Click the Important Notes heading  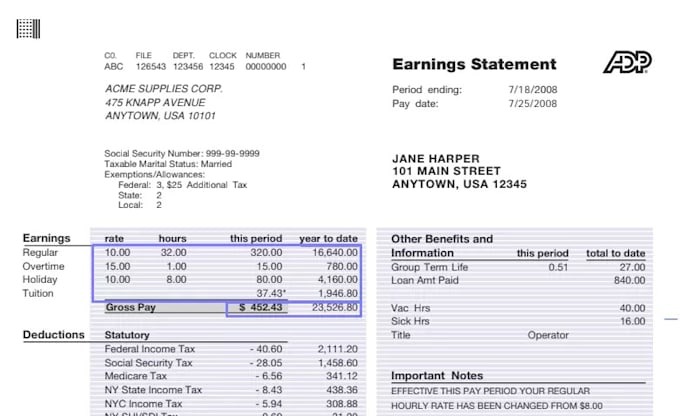coord(437,376)
